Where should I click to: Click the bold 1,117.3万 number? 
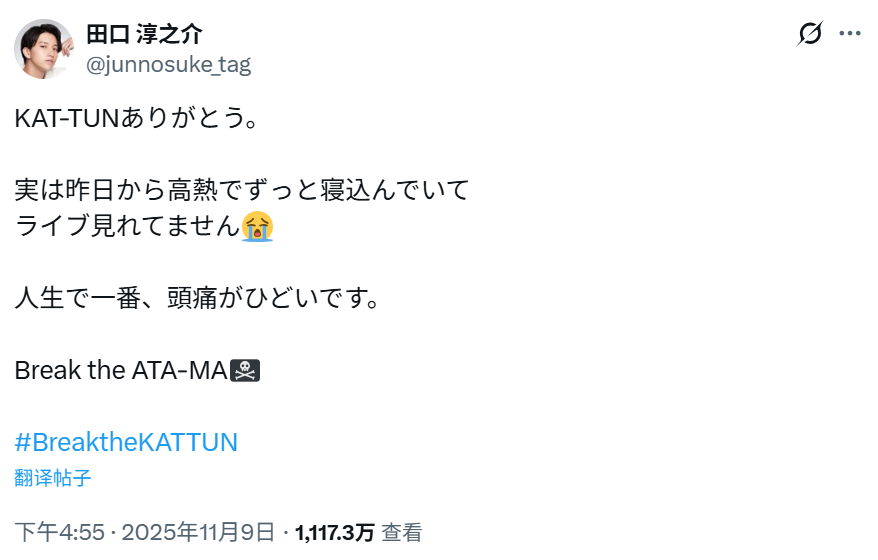tap(334, 533)
